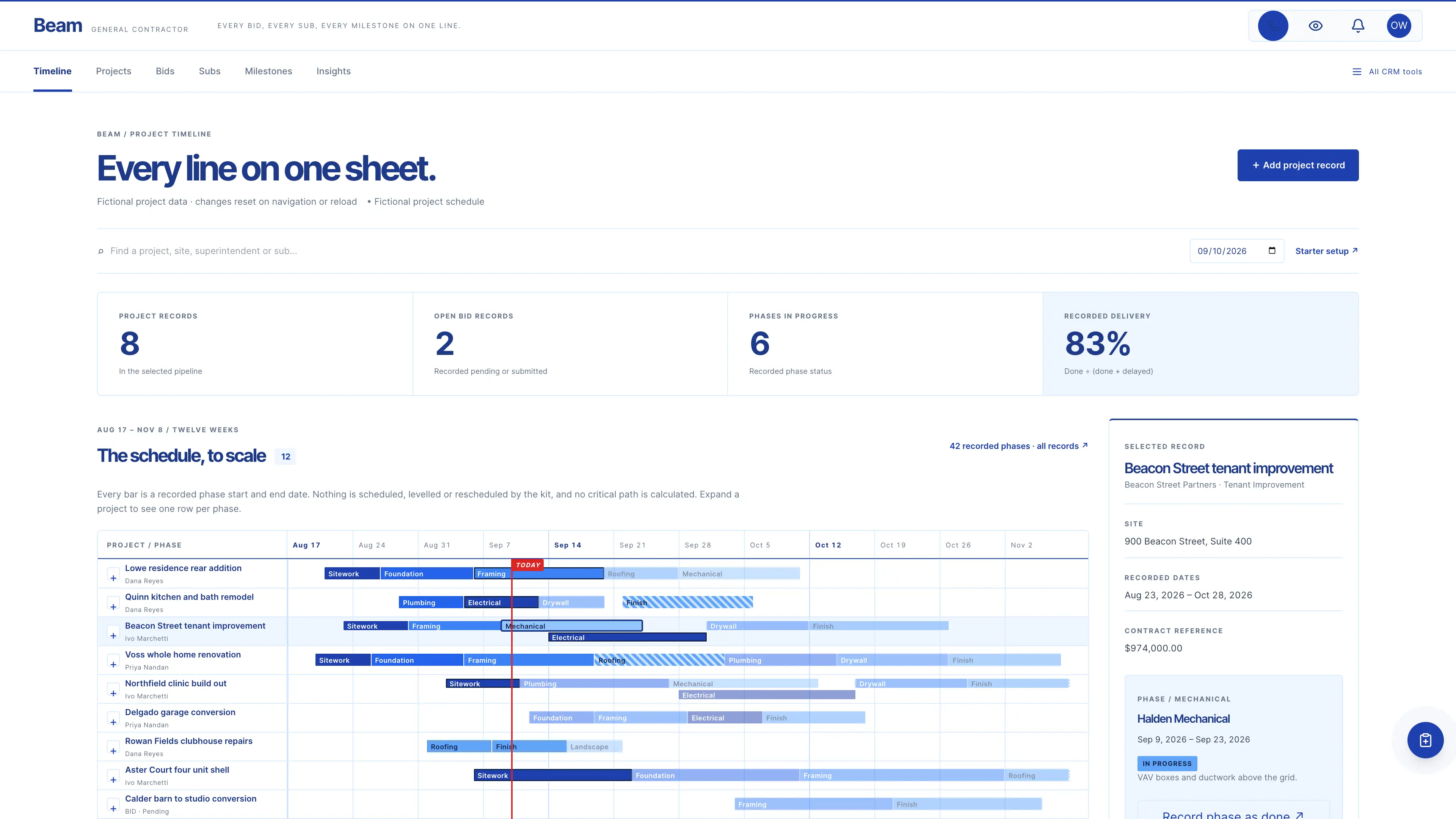Select the Rowan Fields Roofing bar
The height and width of the screenshot is (819, 1456).
click(459, 747)
